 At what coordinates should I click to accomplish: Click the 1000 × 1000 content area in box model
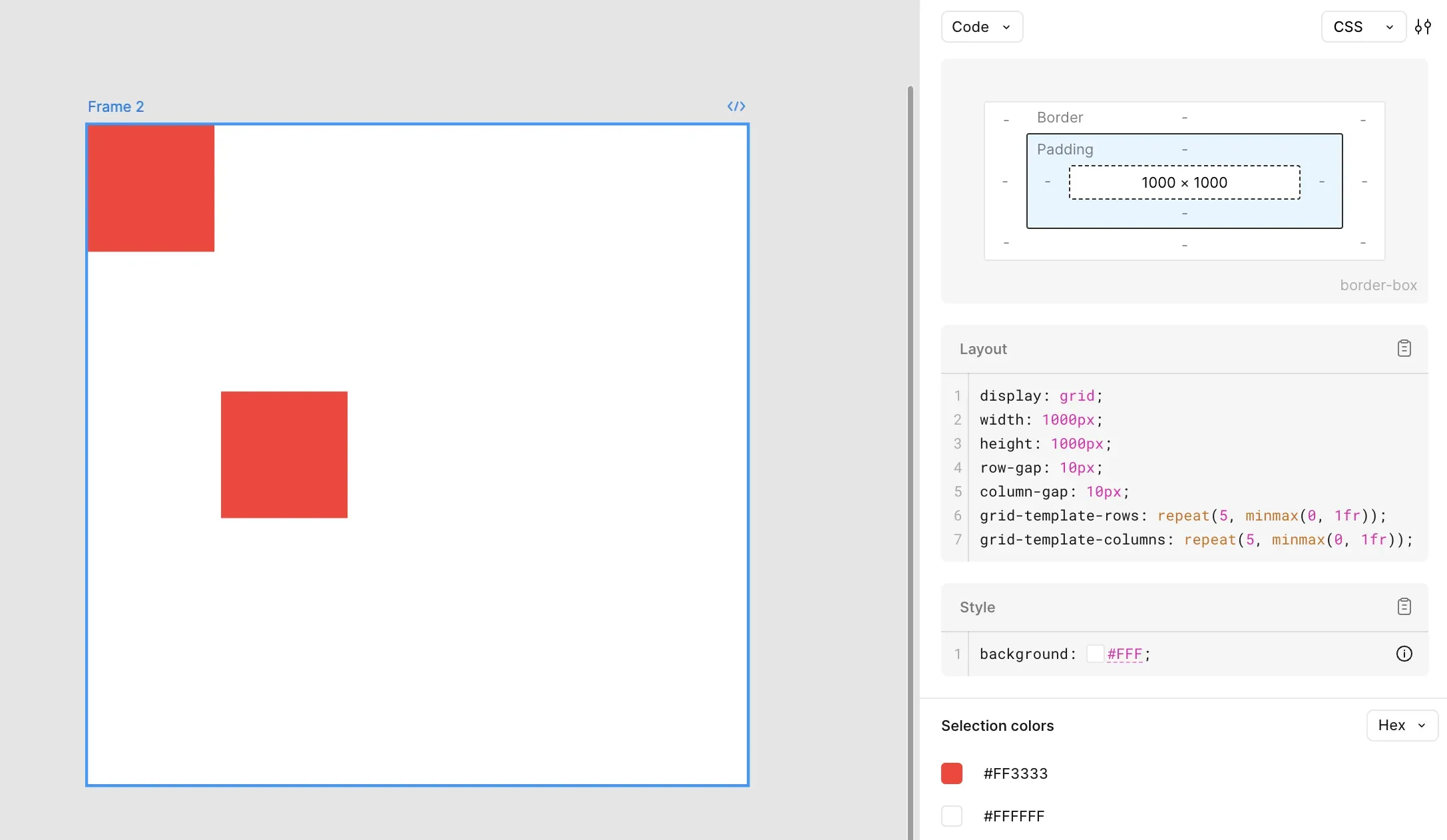[x=1184, y=182]
